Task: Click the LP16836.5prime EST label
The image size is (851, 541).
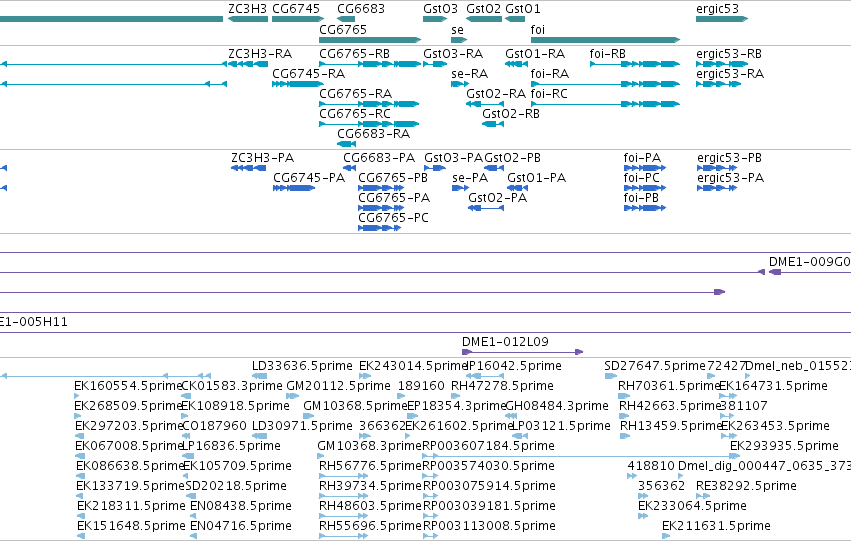Action: (x=231, y=447)
